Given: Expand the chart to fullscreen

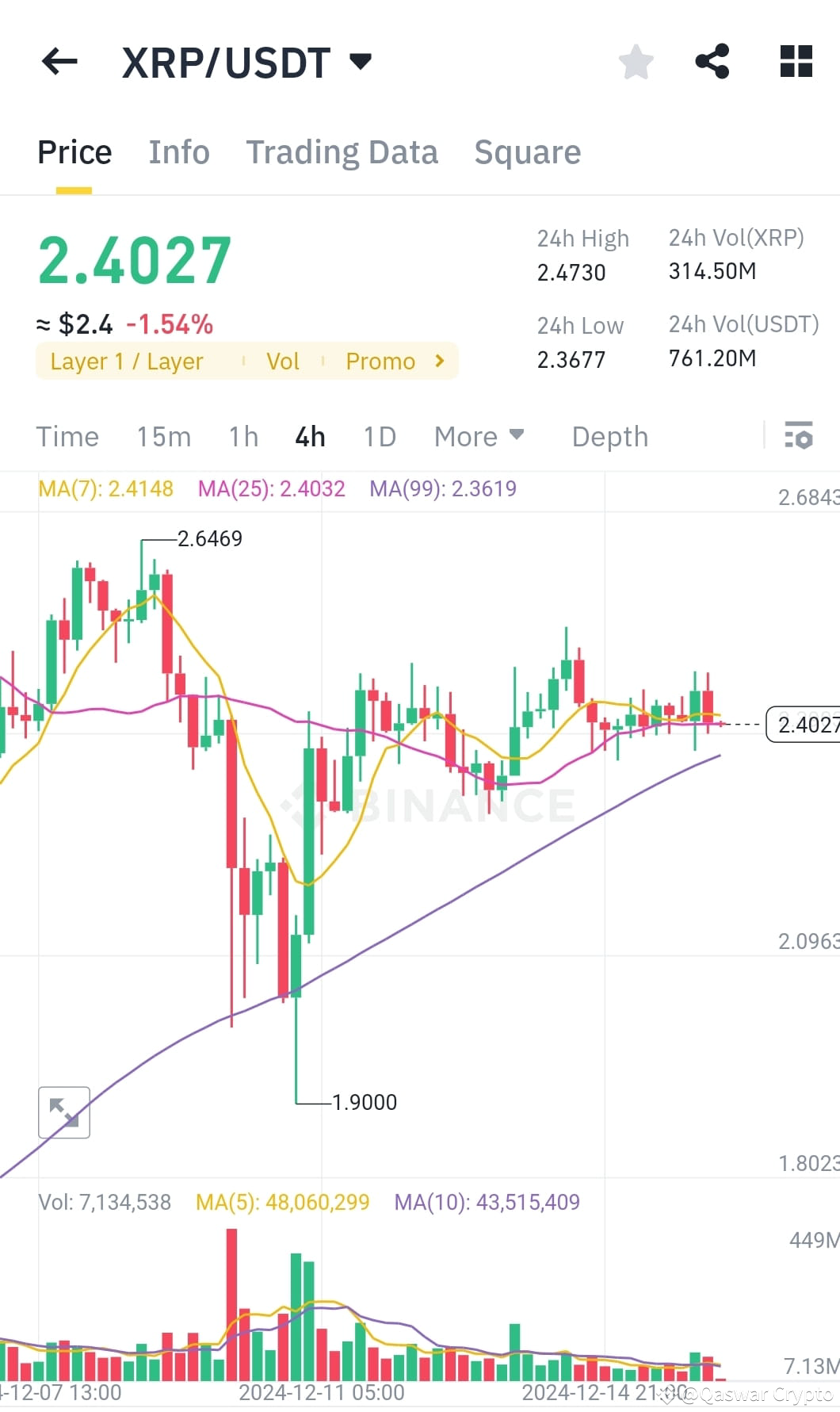Looking at the screenshot, I should click(63, 1112).
